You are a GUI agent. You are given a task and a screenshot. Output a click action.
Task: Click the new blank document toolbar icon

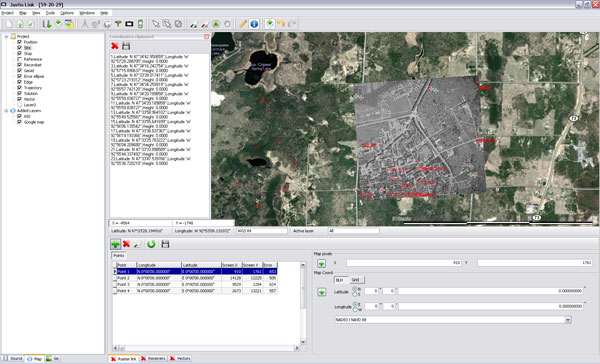pos(9,24)
